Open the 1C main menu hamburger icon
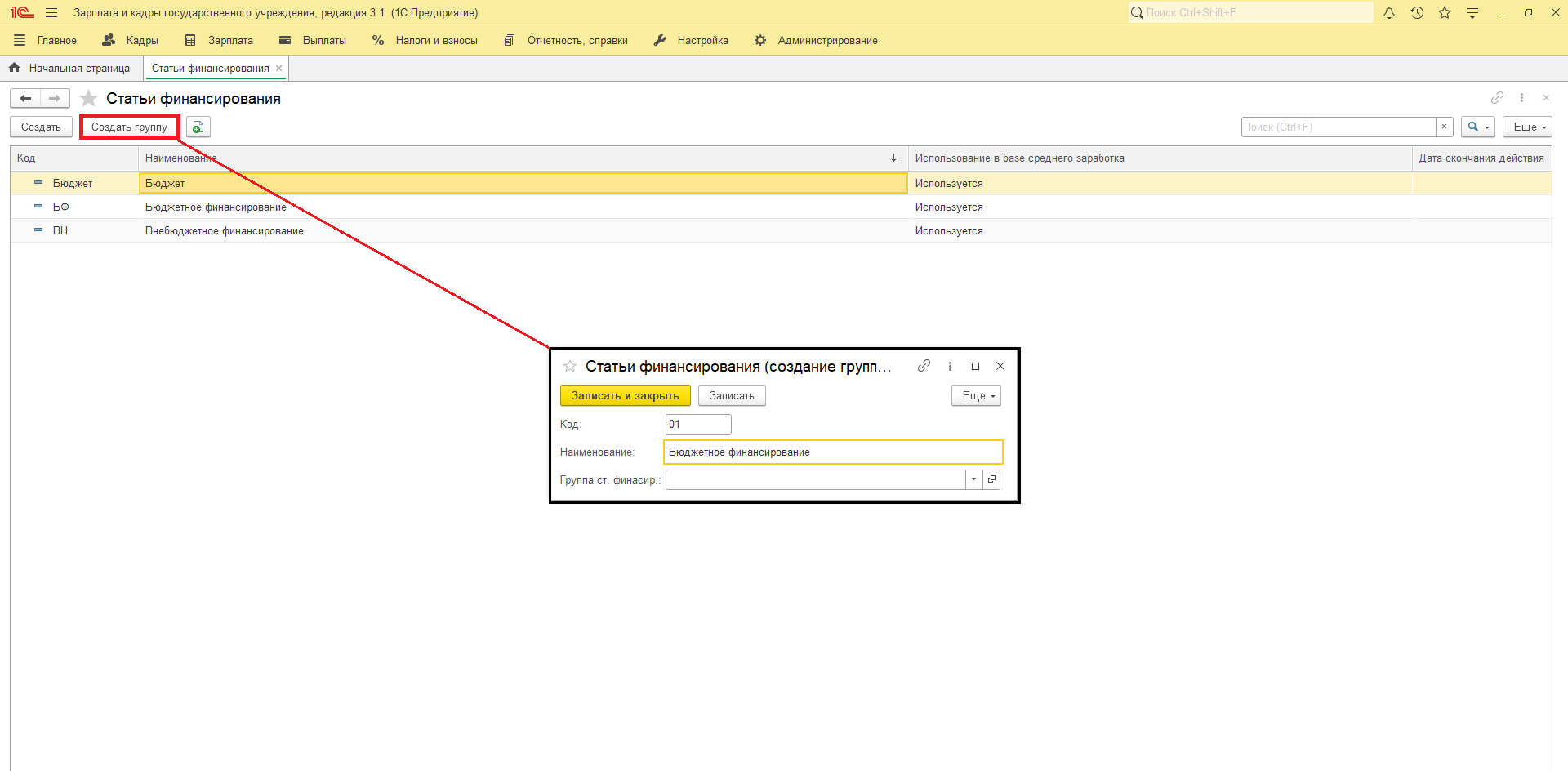The height and width of the screenshot is (771, 1568). pos(51,13)
